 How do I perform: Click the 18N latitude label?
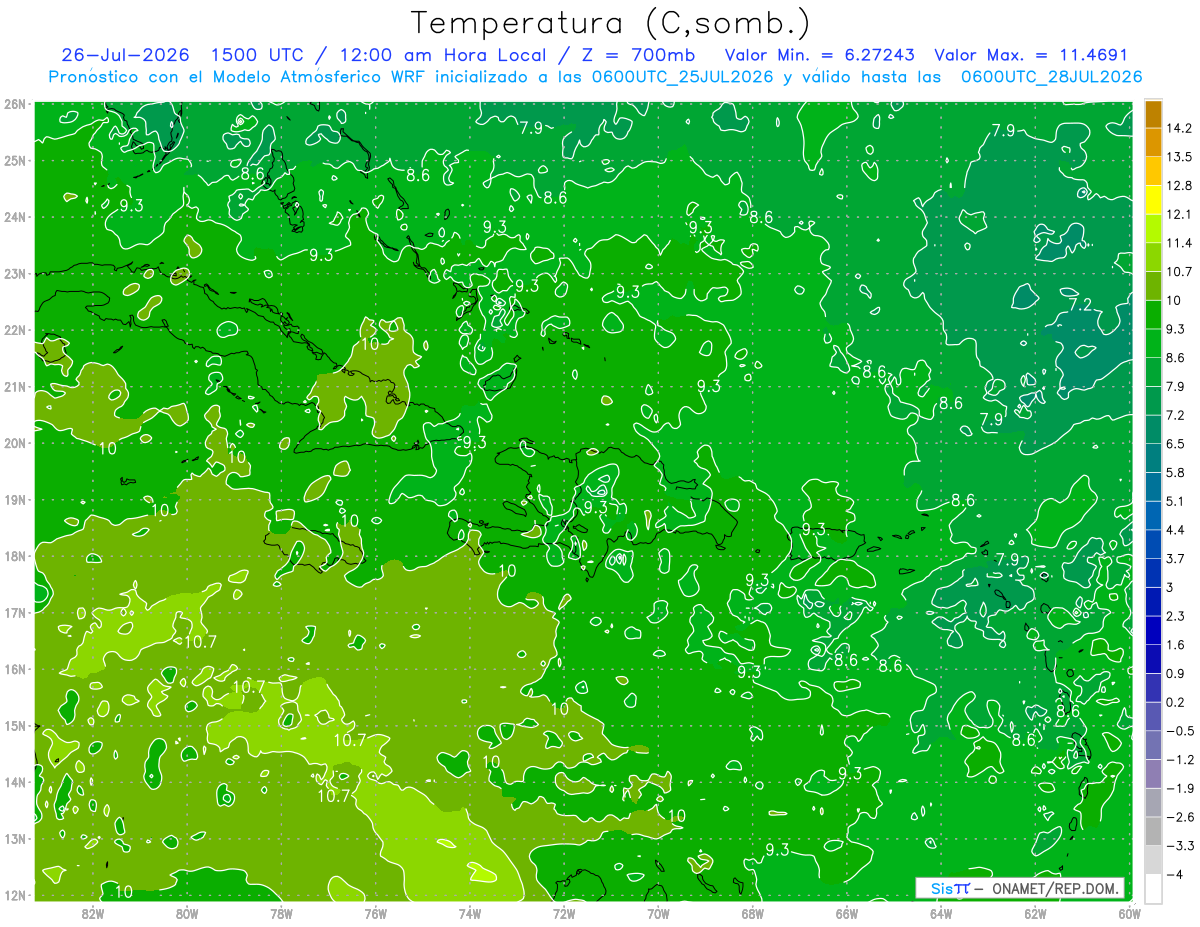(x=15, y=556)
